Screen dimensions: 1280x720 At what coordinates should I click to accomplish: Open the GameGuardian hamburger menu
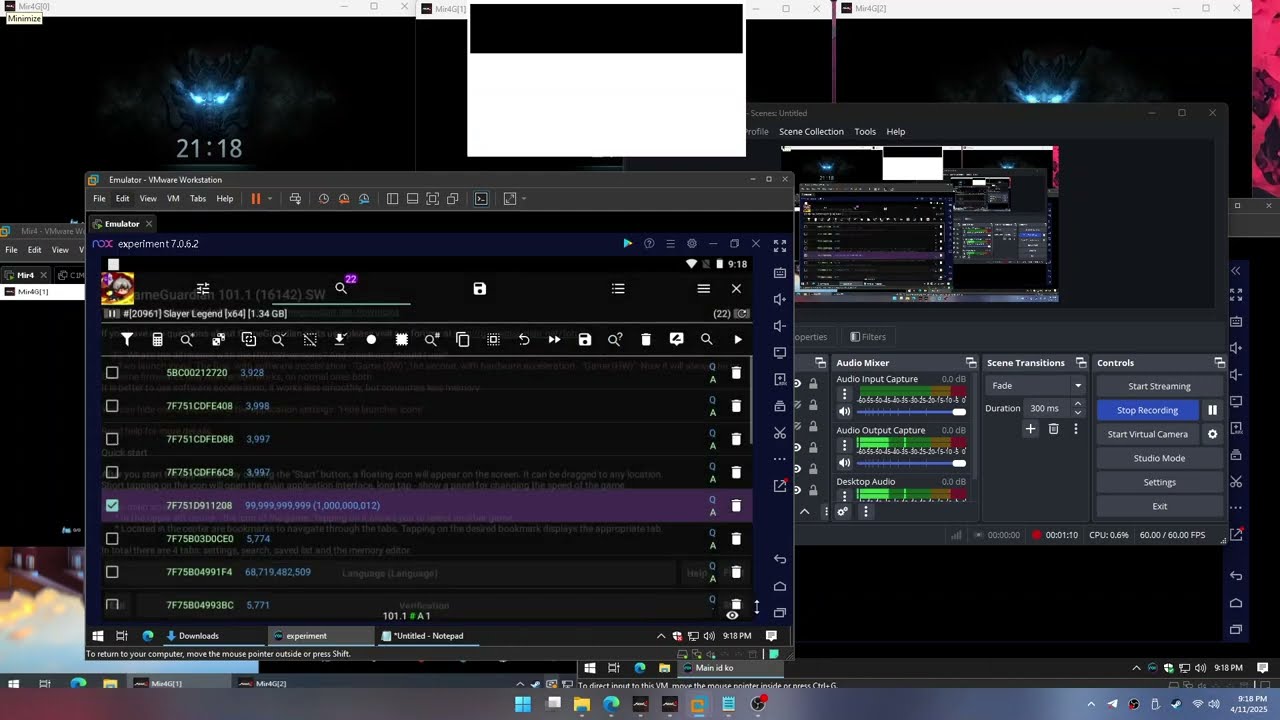coord(704,288)
